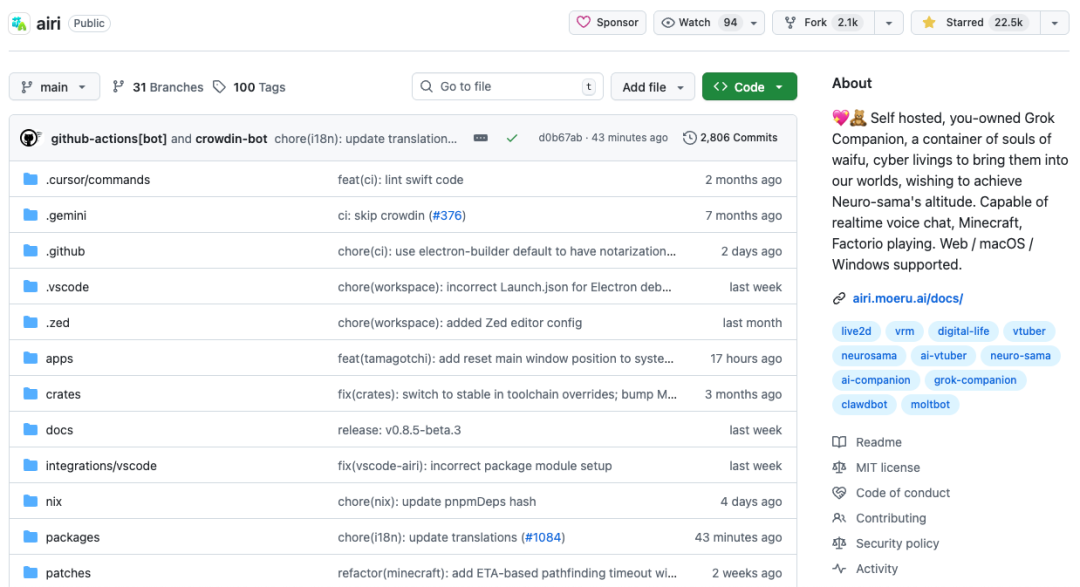The image size is (1080, 587).
Task: Open the .github folder name
Action: click(x=65, y=251)
